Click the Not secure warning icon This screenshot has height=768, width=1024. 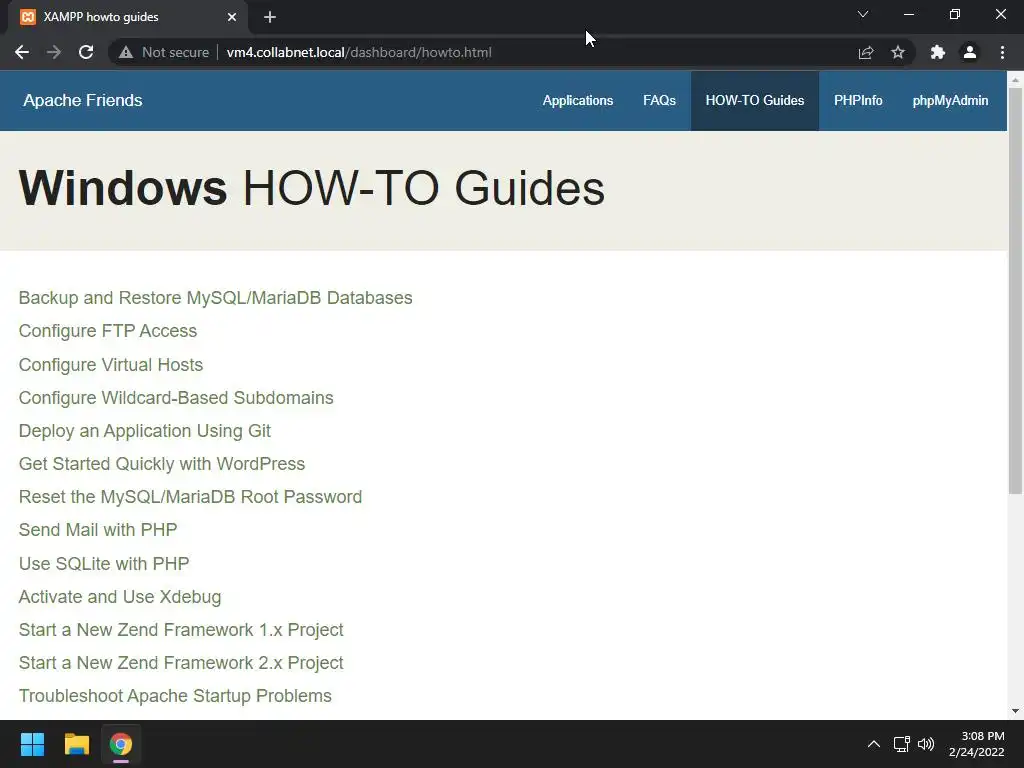point(126,52)
